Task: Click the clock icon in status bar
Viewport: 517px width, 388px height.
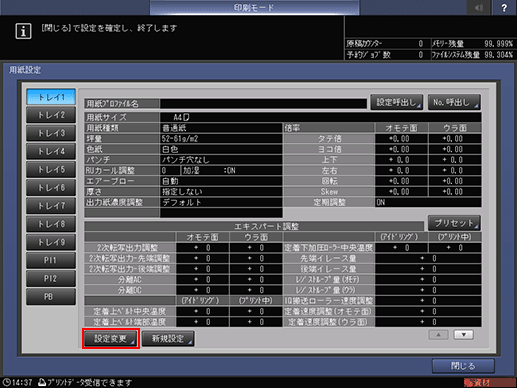Action: tap(7, 382)
